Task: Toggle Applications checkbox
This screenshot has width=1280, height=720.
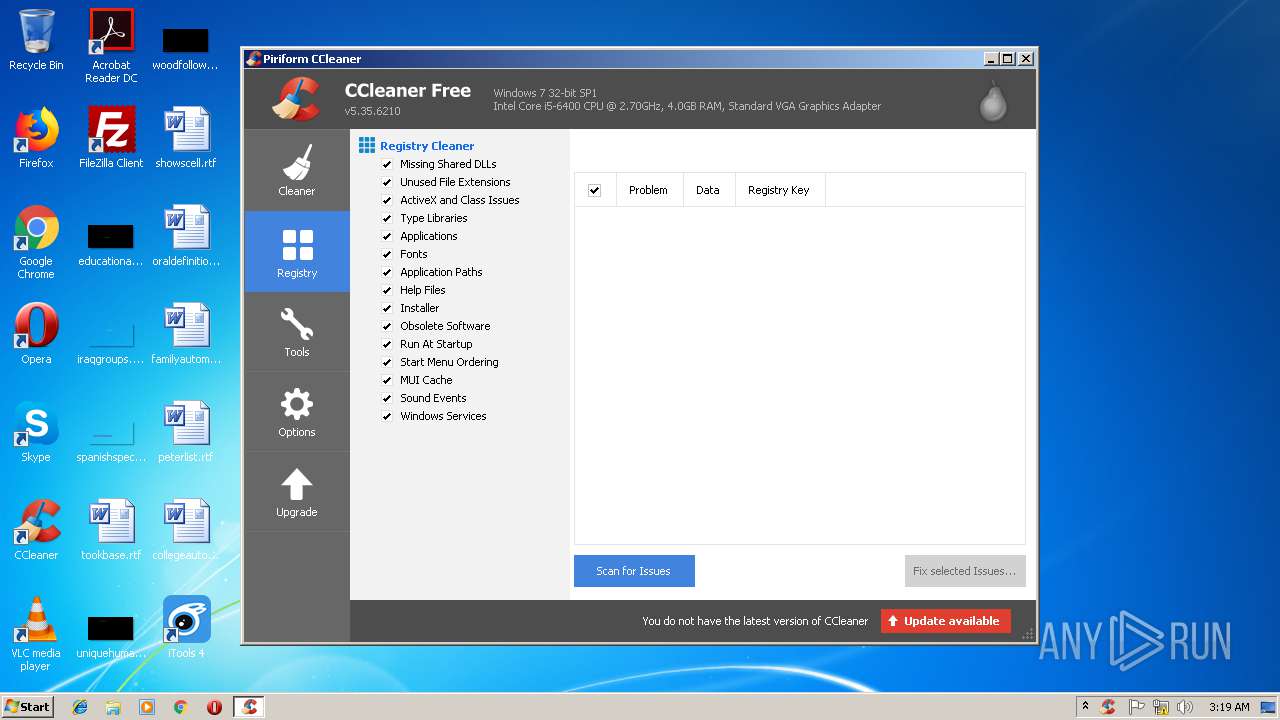Action: coord(387,236)
